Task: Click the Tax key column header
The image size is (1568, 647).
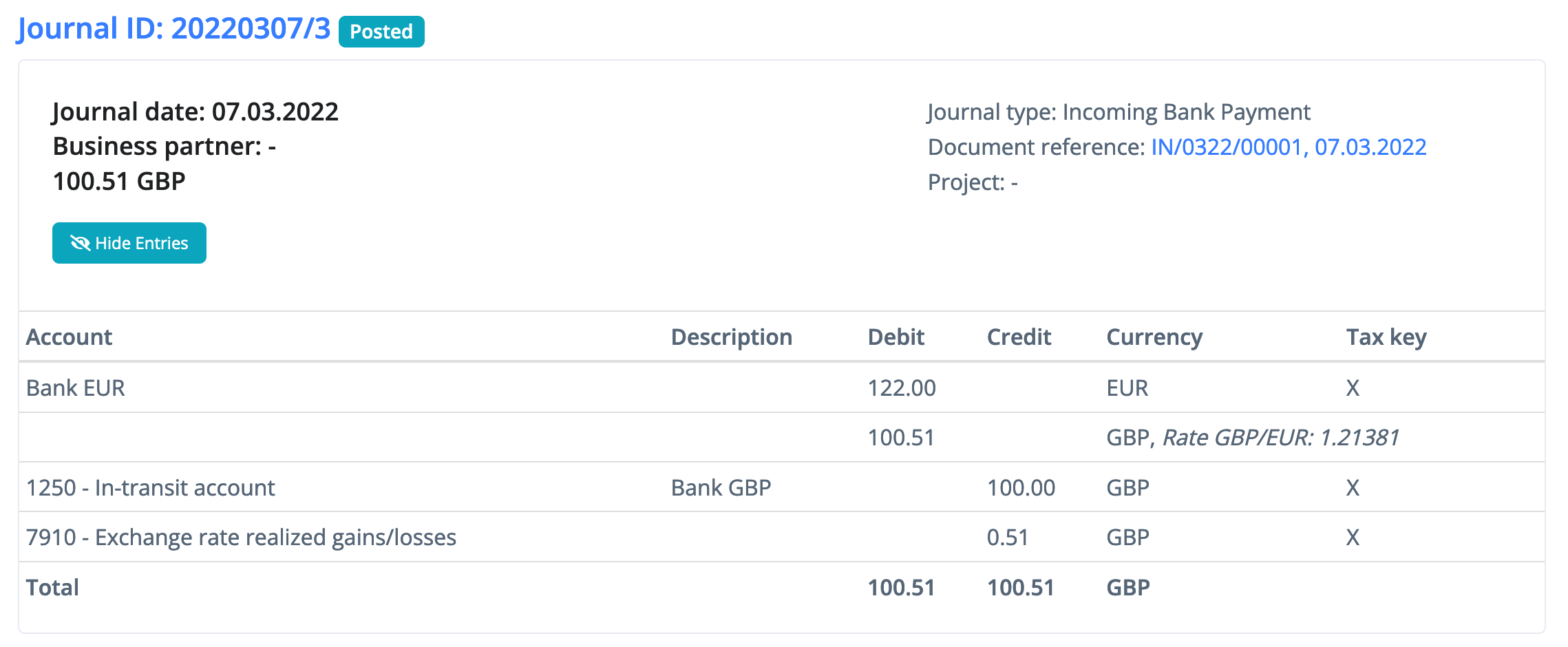Action: pos(1386,337)
